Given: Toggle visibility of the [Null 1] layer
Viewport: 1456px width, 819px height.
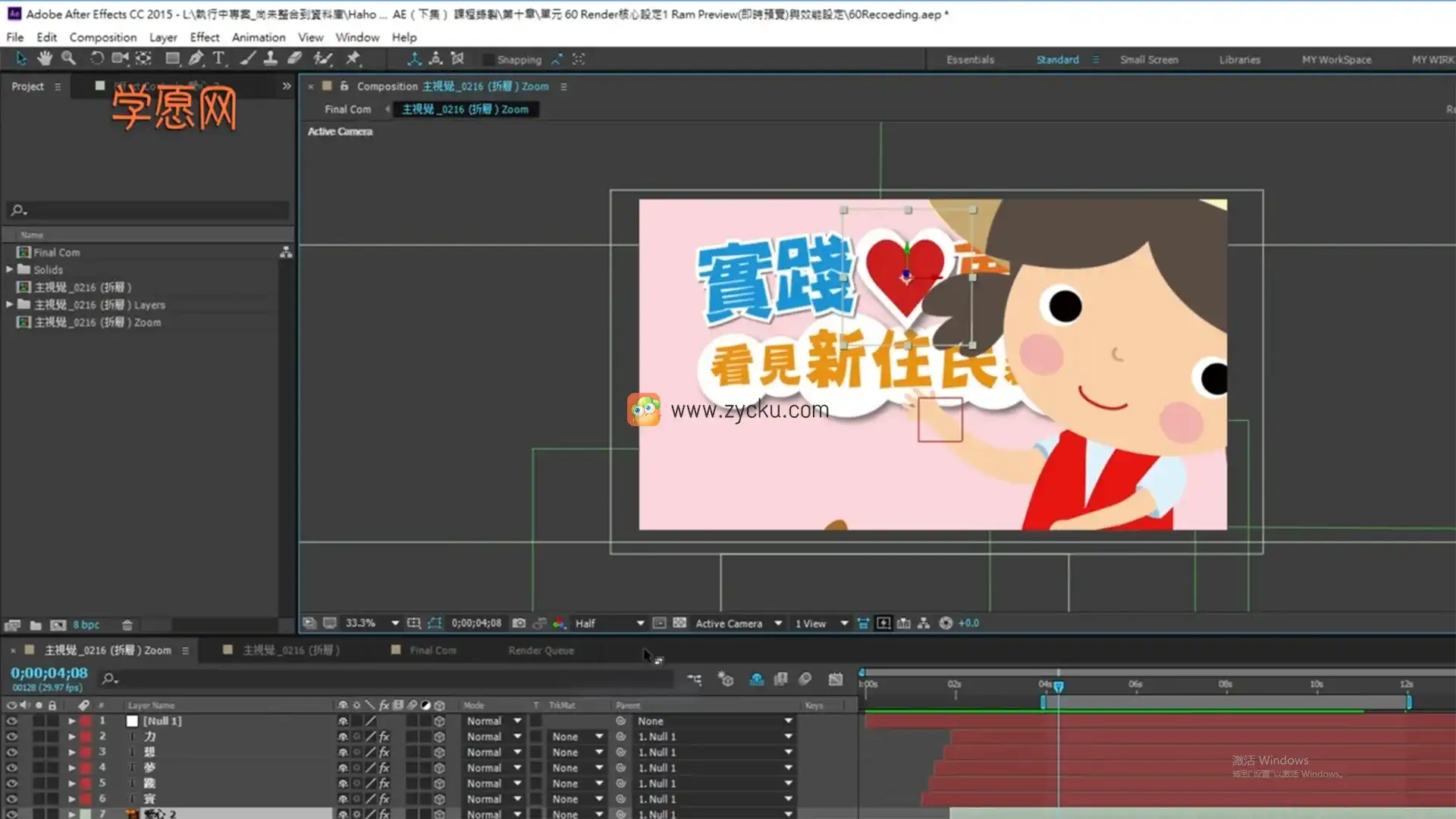Looking at the screenshot, I should click(11, 721).
